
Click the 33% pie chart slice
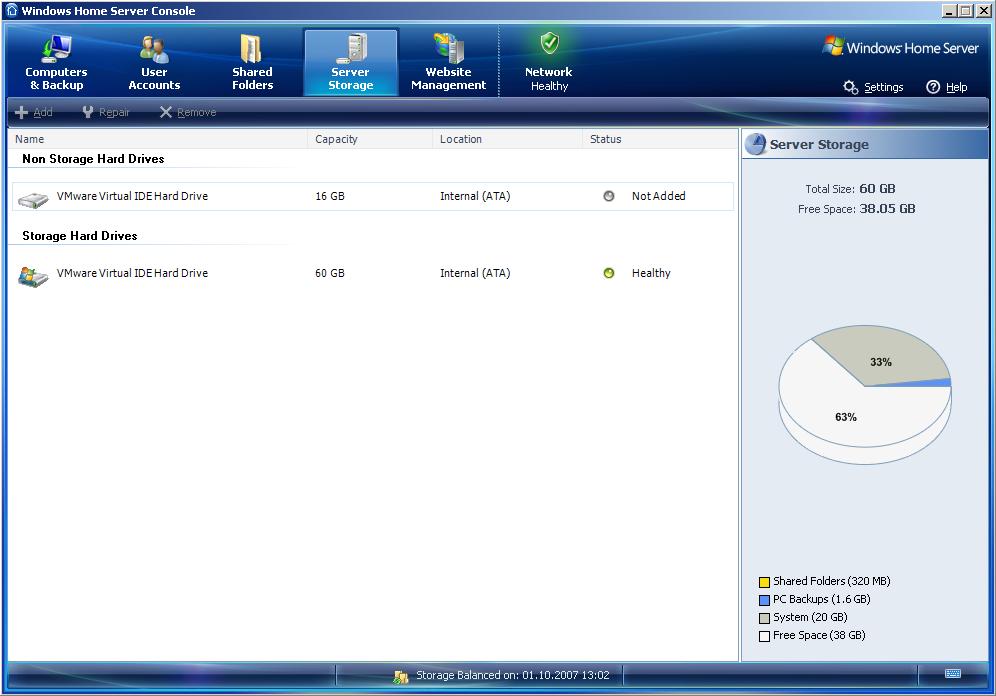pyautogui.click(x=881, y=359)
